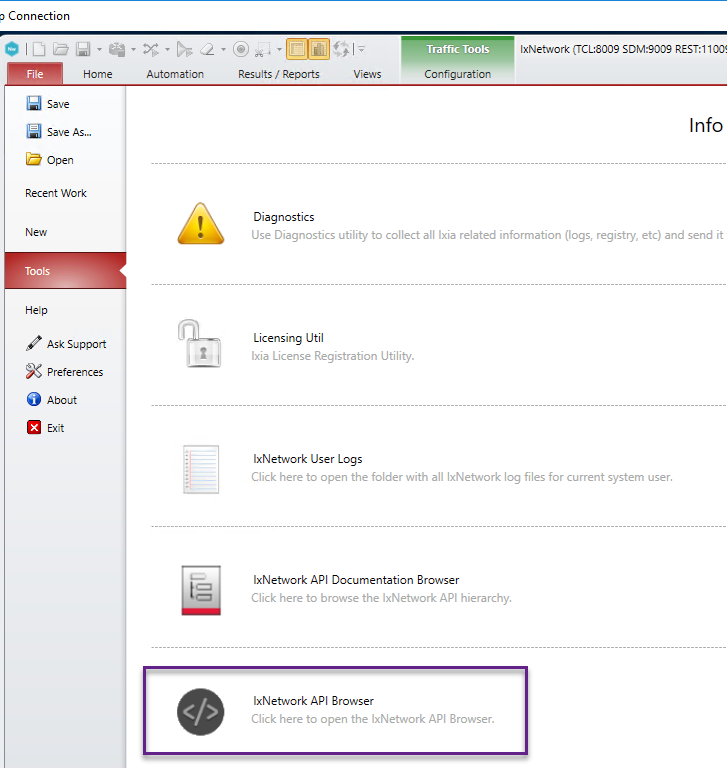Open the dropdown arrow beside the eraser icon
The height and width of the screenshot is (768, 727).
click(223, 49)
